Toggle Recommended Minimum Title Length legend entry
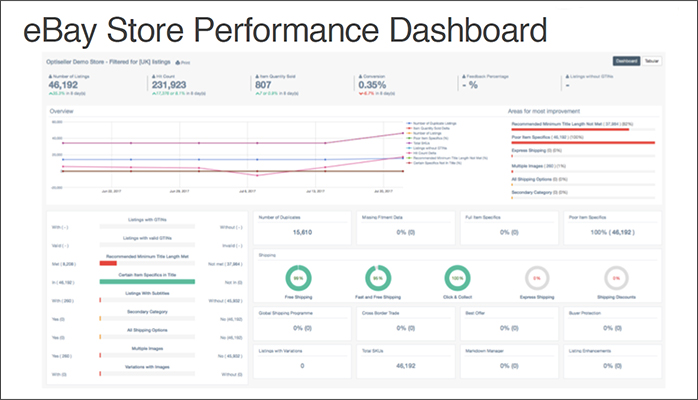 447,158
